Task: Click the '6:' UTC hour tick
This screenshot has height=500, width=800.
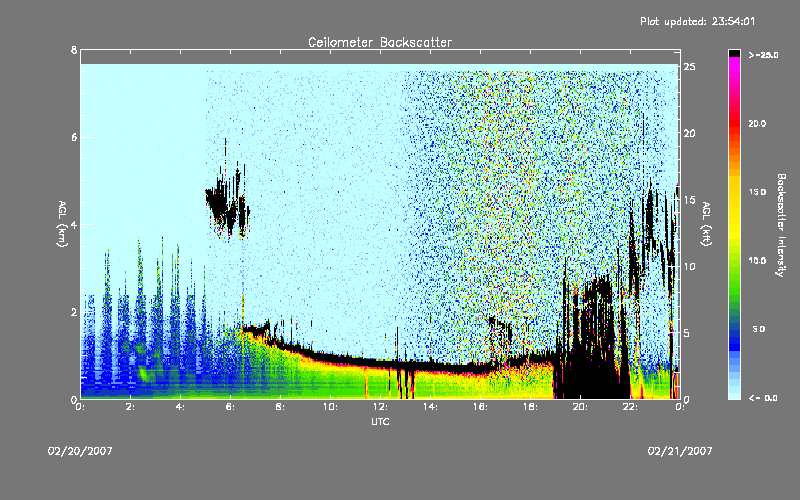Action: click(231, 407)
